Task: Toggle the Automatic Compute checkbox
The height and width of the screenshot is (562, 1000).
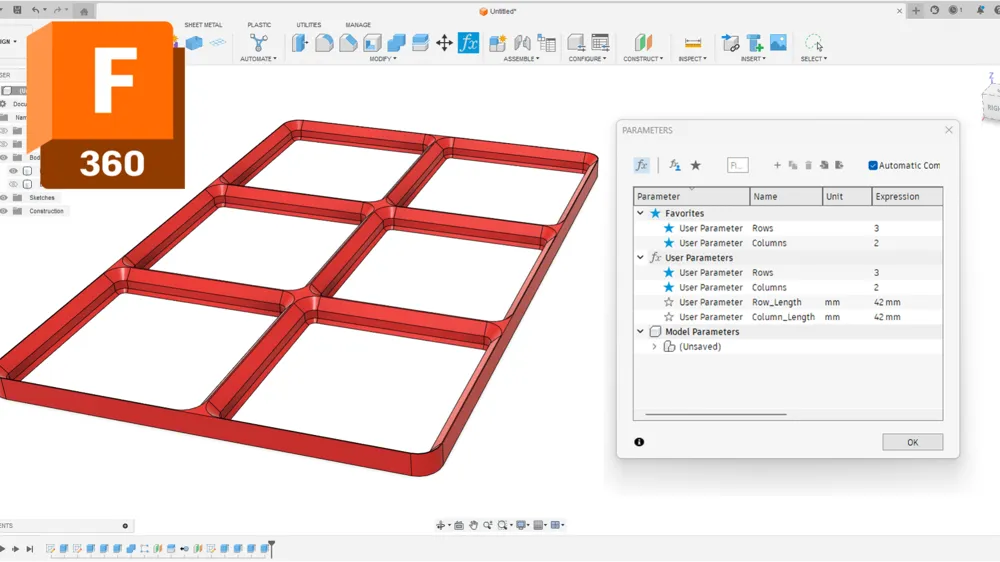Action: 872,165
